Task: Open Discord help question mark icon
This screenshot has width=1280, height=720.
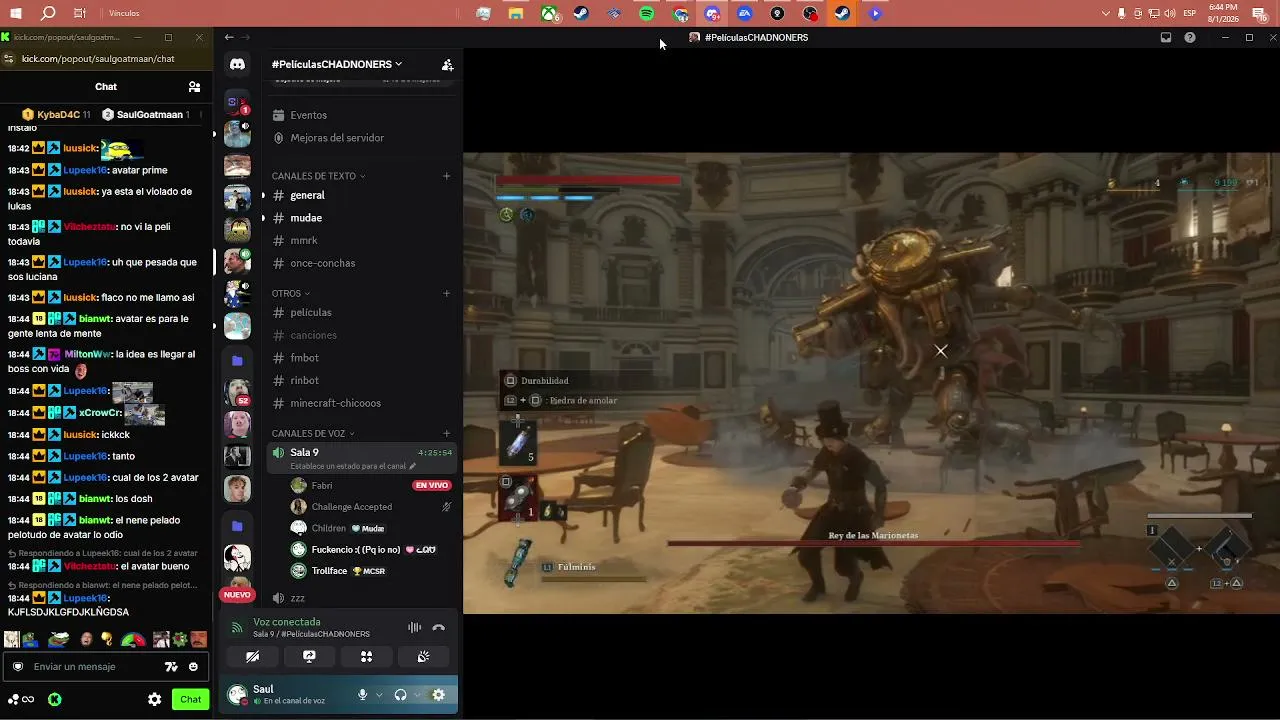Action: pyautogui.click(x=1190, y=37)
